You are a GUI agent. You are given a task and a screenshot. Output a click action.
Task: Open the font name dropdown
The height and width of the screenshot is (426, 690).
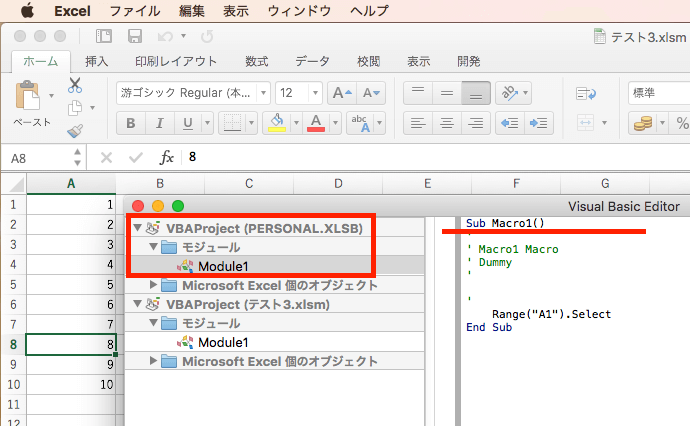point(263,93)
